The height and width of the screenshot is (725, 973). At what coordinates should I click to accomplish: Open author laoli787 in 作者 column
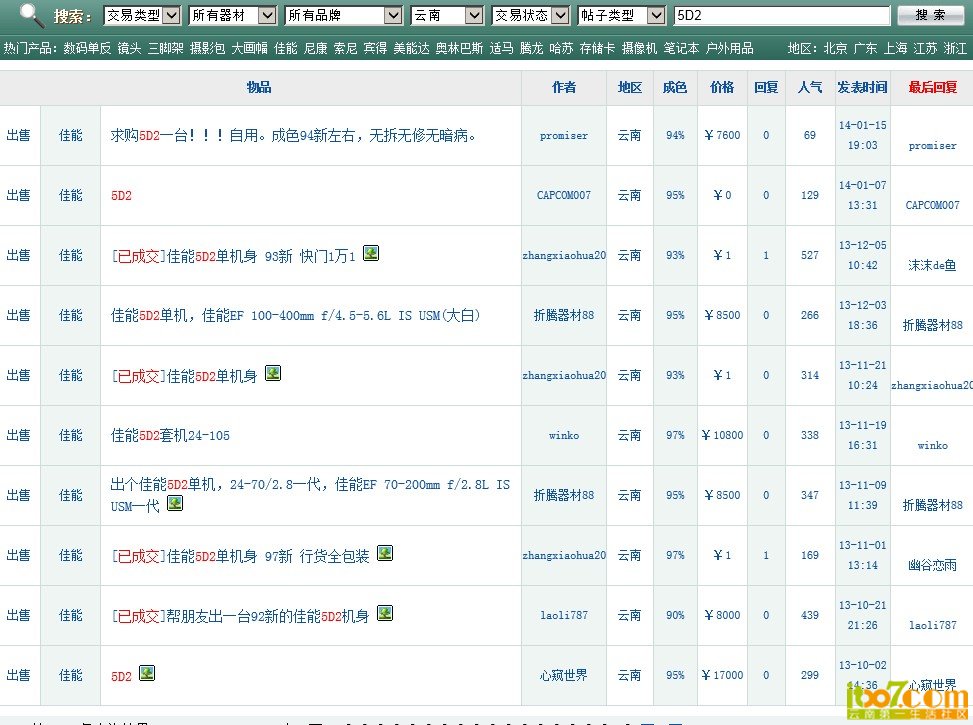click(x=563, y=615)
